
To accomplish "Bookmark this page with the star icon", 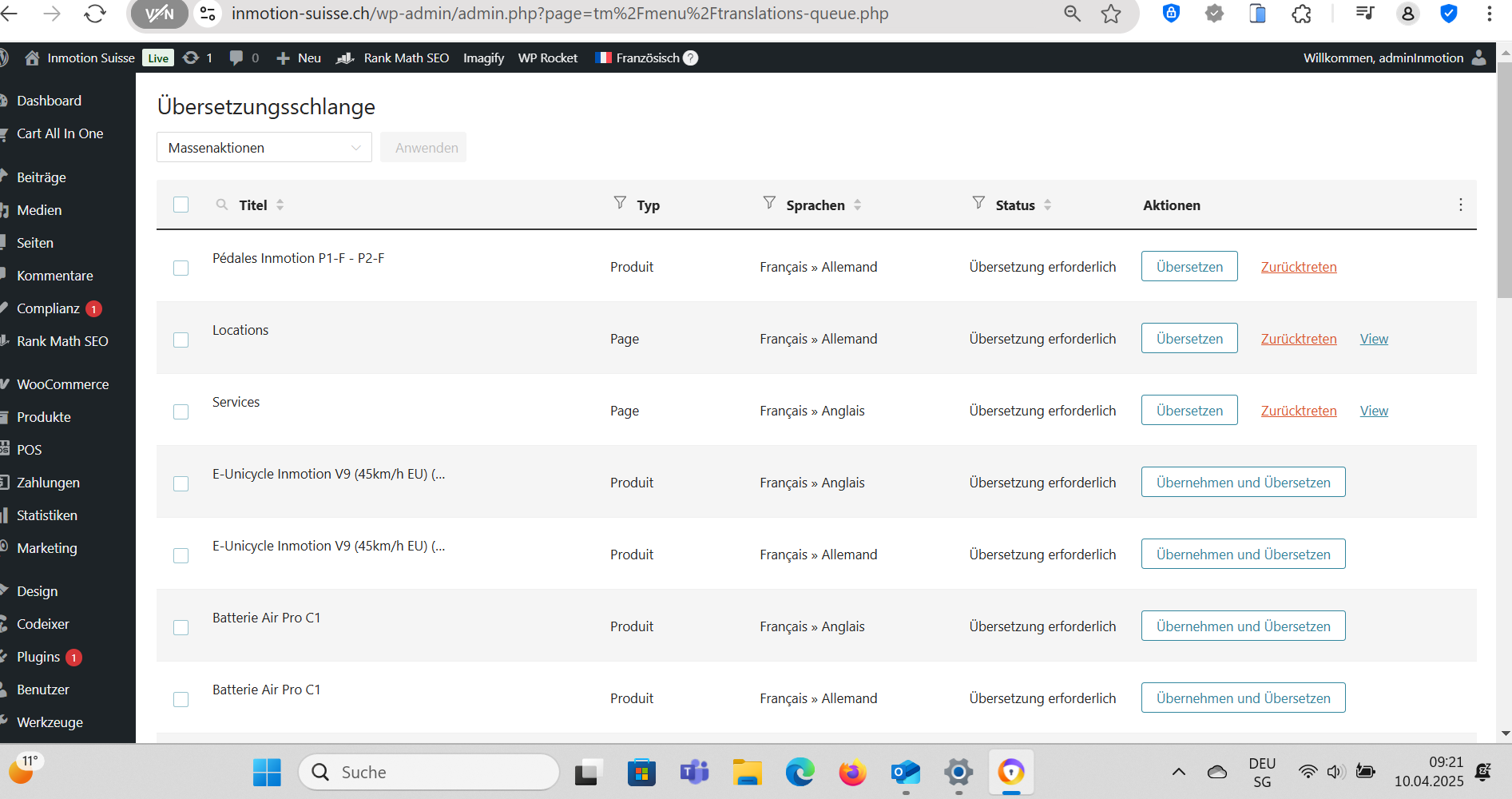I will [1111, 14].
